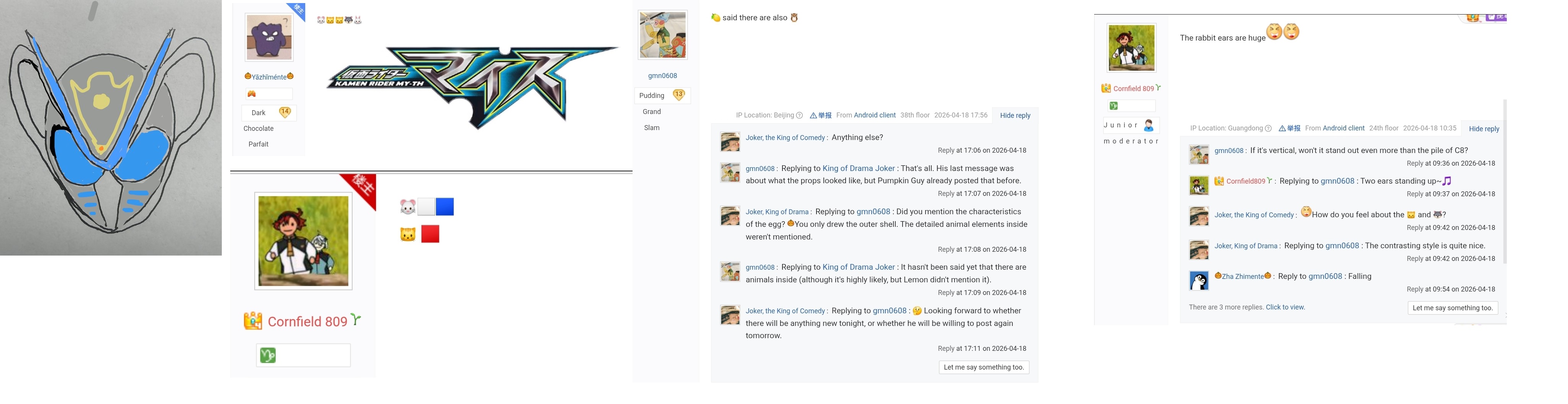Click the pumpkin emoji in the egg characteristics reply
Image resolution: width=1568 pixels, height=404 pixels.
(x=791, y=223)
